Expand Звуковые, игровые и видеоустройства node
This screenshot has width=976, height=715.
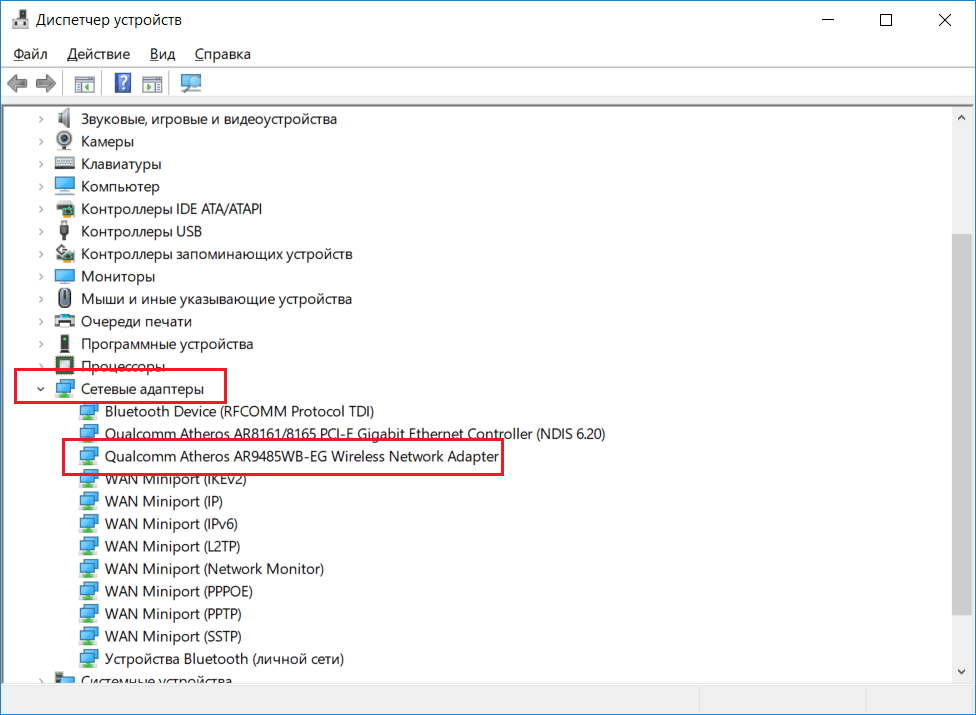pyautogui.click(x=40, y=119)
